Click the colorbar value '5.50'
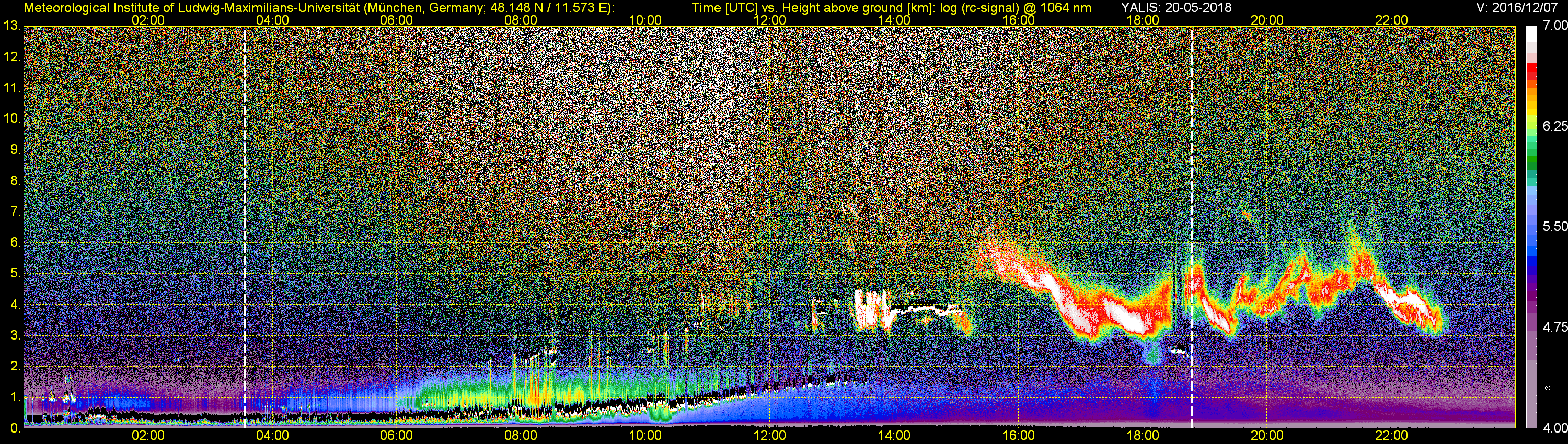Viewport: 1568px width, 444px height. pos(1555,226)
